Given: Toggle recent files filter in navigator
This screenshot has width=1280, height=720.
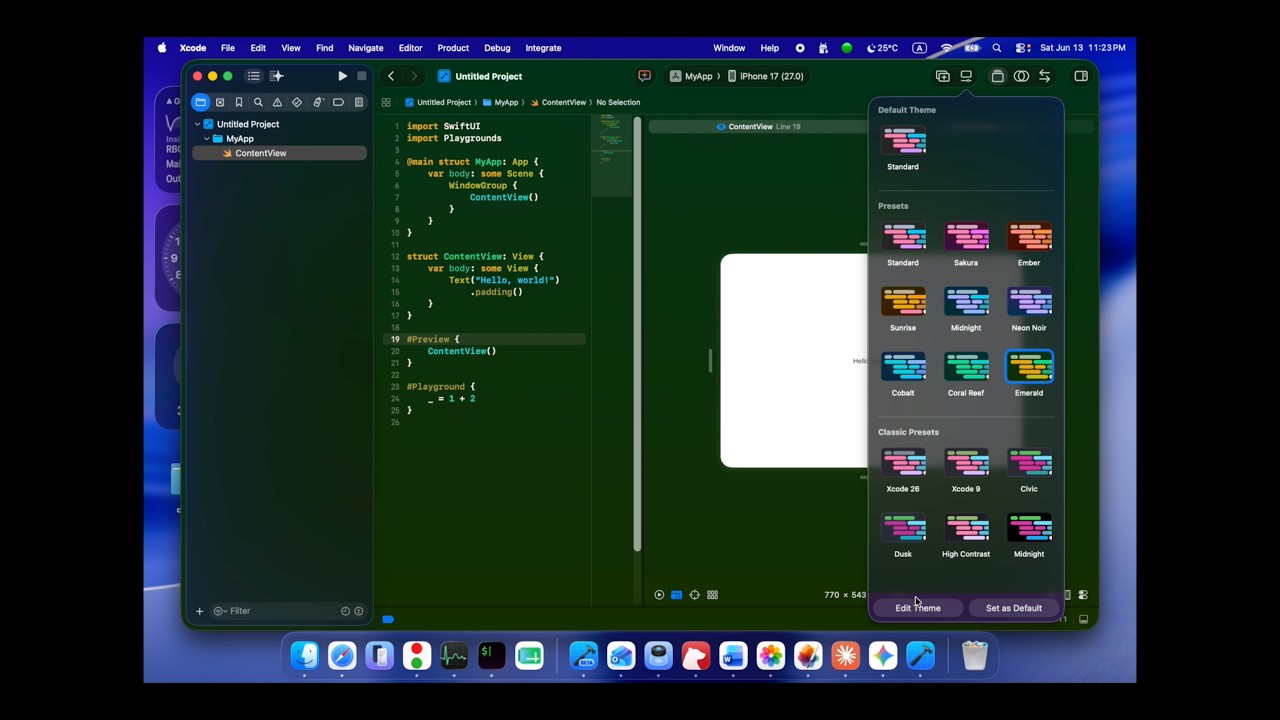Looking at the screenshot, I should tap(345, 611).
